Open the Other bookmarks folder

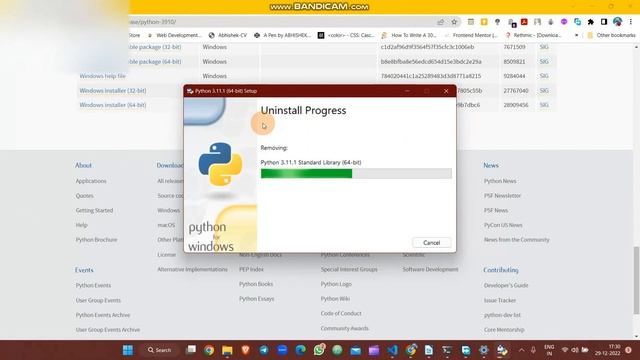611,36
